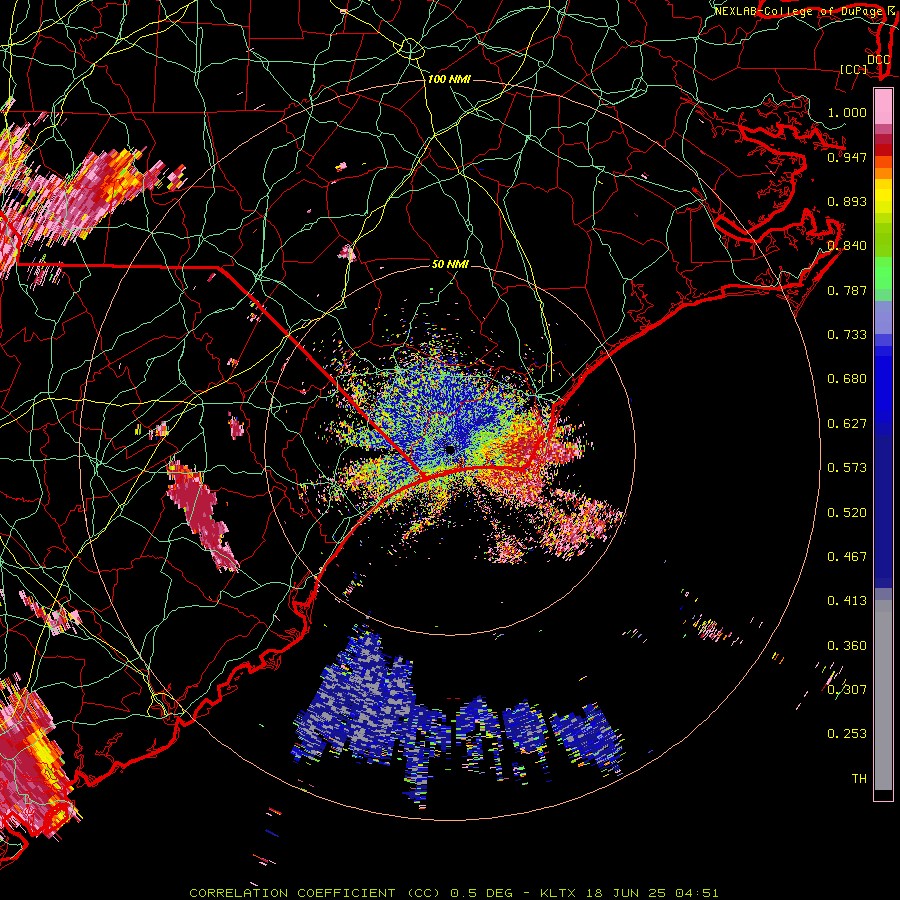The image size is (900, 900).
Task: Pick the light pink color bar segment
Action: tap(883, 107)
